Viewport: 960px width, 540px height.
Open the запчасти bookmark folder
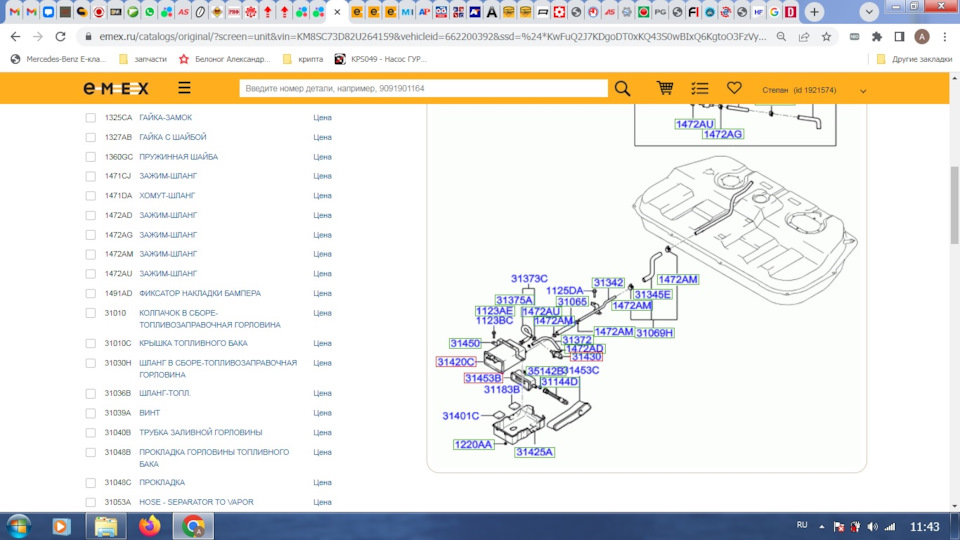click(x=144, y=59)
